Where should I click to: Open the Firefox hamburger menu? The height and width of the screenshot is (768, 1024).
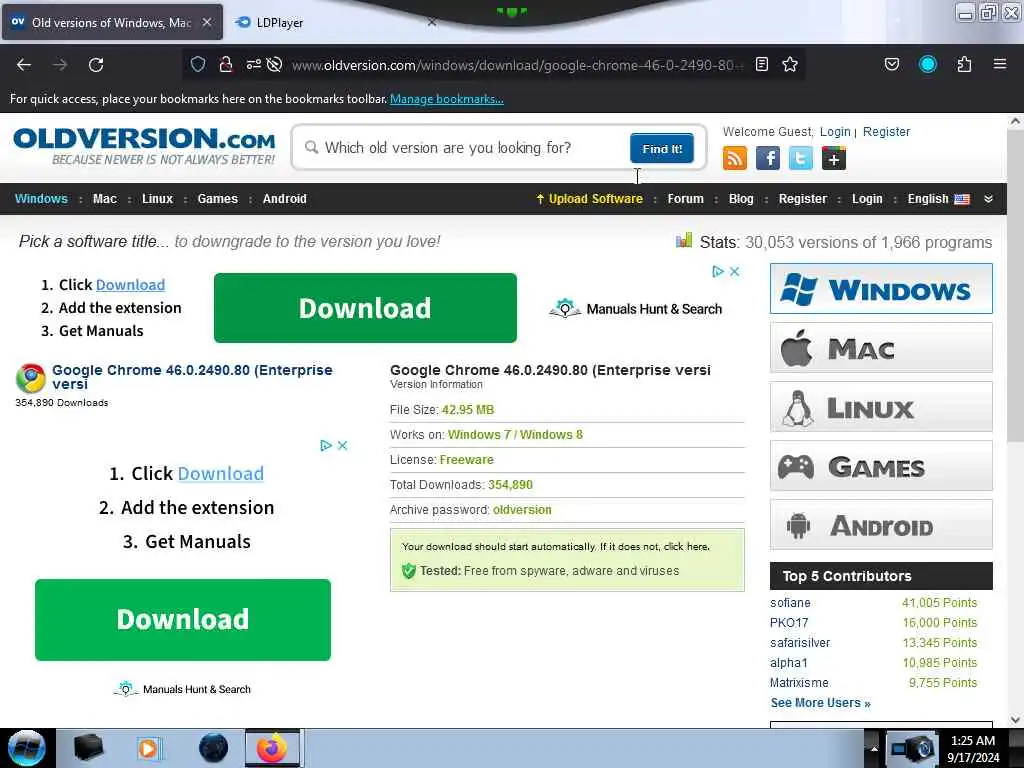pos(1000,64)
